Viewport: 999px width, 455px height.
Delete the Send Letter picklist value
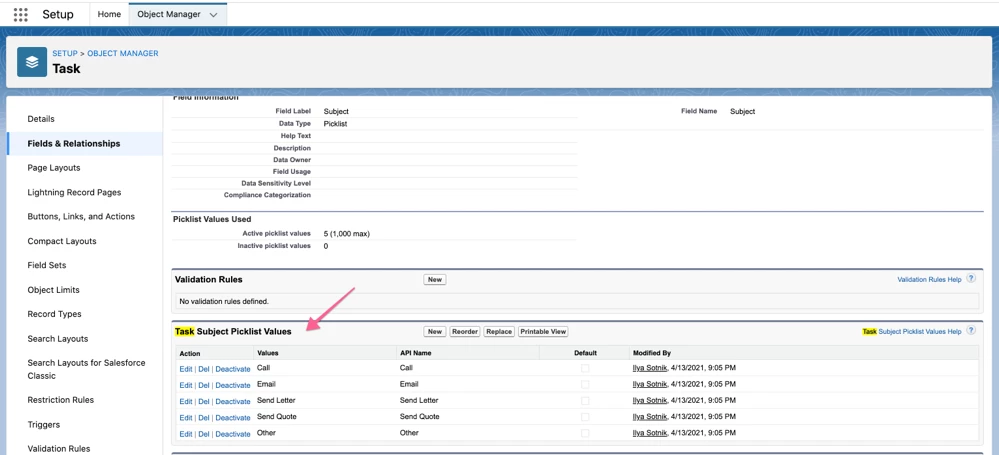pyautogui.click(x=204, y=401)
